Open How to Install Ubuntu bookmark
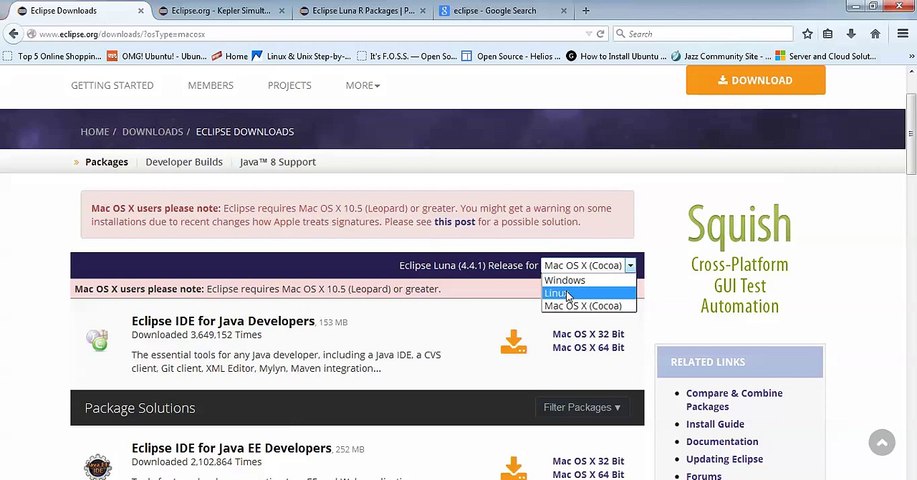The width and height of the screenshot is (917, 480). [616, 56]
